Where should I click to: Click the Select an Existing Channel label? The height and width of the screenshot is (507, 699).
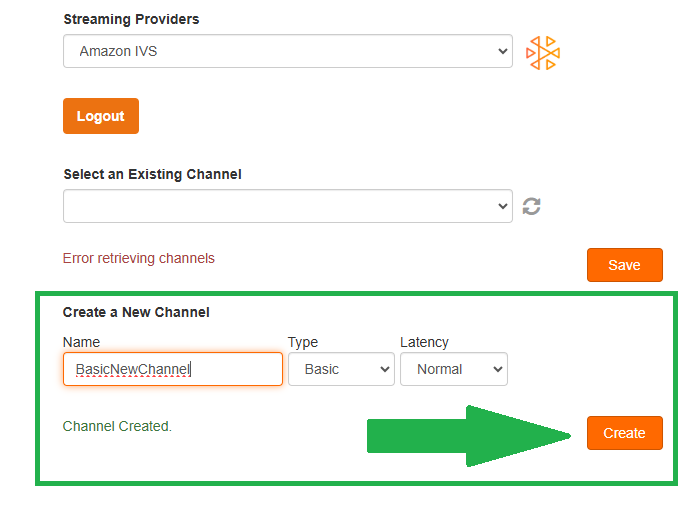(x=152, y=174)
